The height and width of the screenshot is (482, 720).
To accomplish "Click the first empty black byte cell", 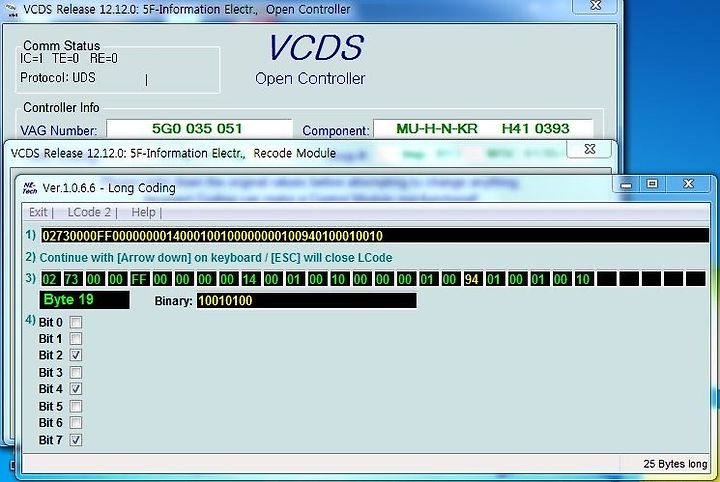I will pos(606,279).
